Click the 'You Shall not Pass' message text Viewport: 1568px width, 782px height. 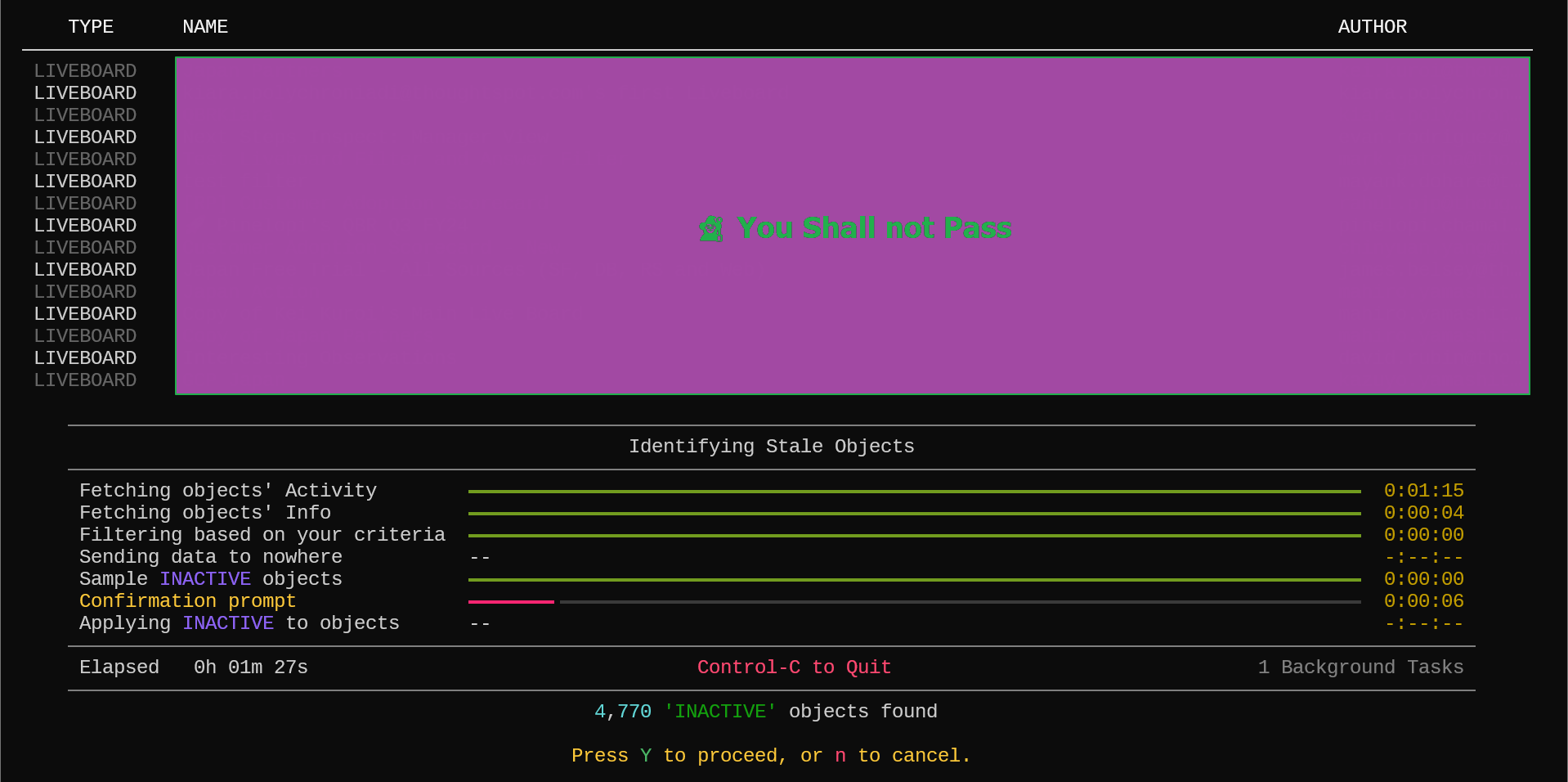(x=874, y=228)
